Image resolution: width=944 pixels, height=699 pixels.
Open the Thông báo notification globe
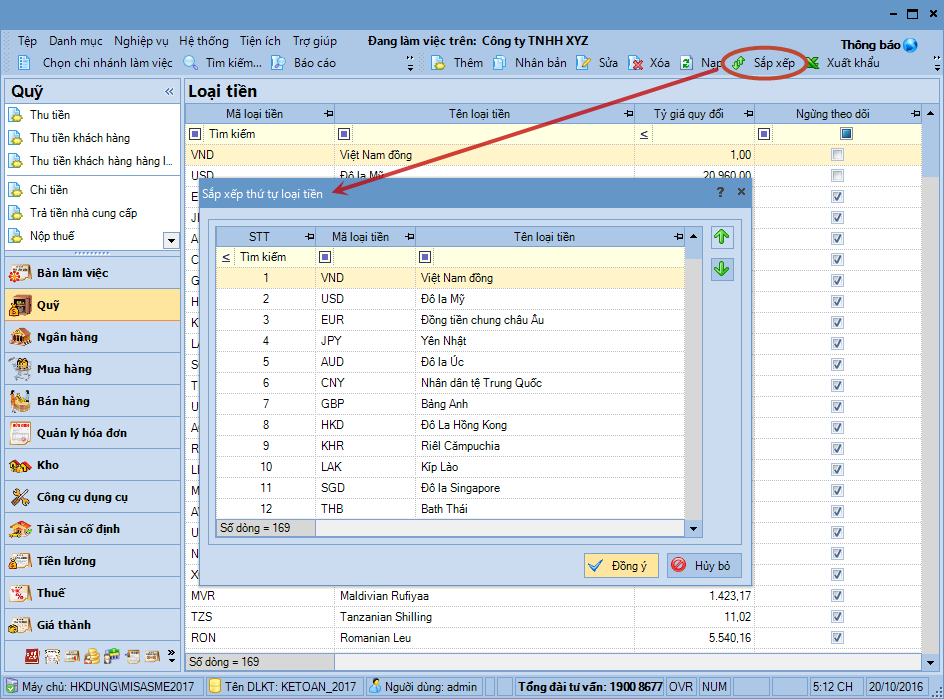(x=910, y=45)
